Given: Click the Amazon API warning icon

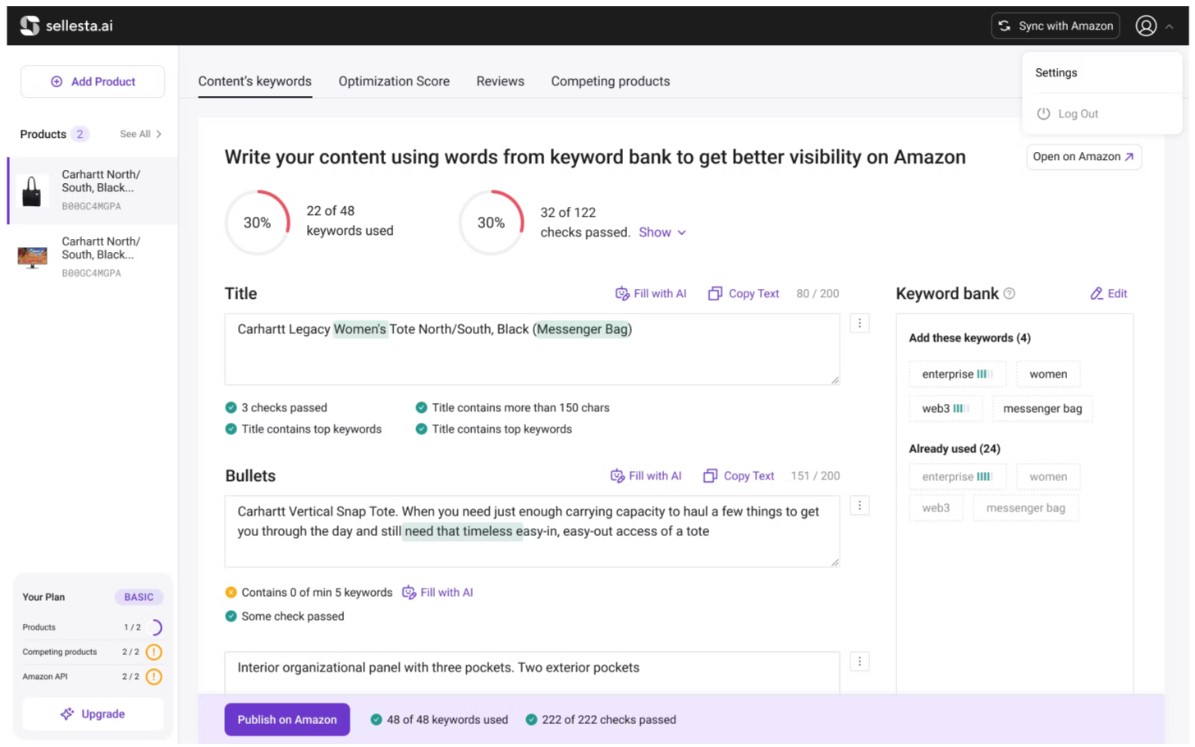Looking at the screenshot, I should pos(154,677).
